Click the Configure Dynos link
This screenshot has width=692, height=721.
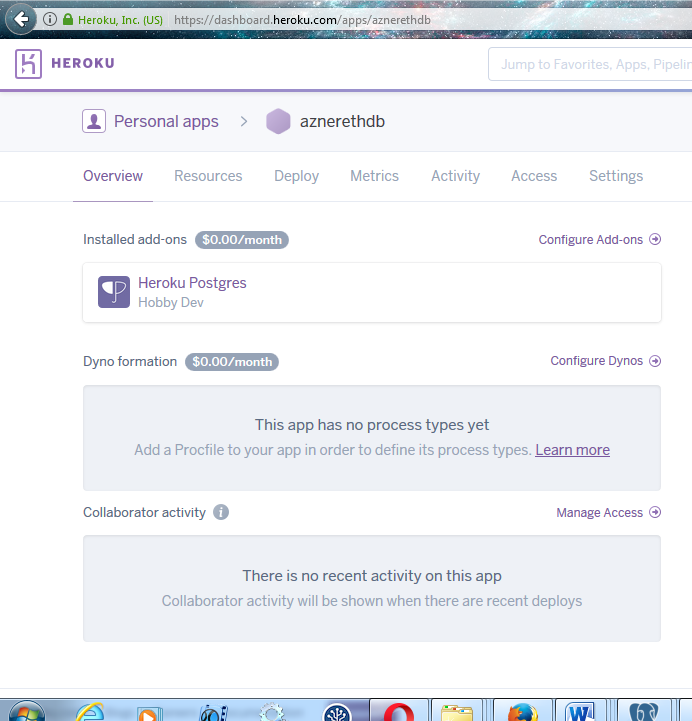596,361
